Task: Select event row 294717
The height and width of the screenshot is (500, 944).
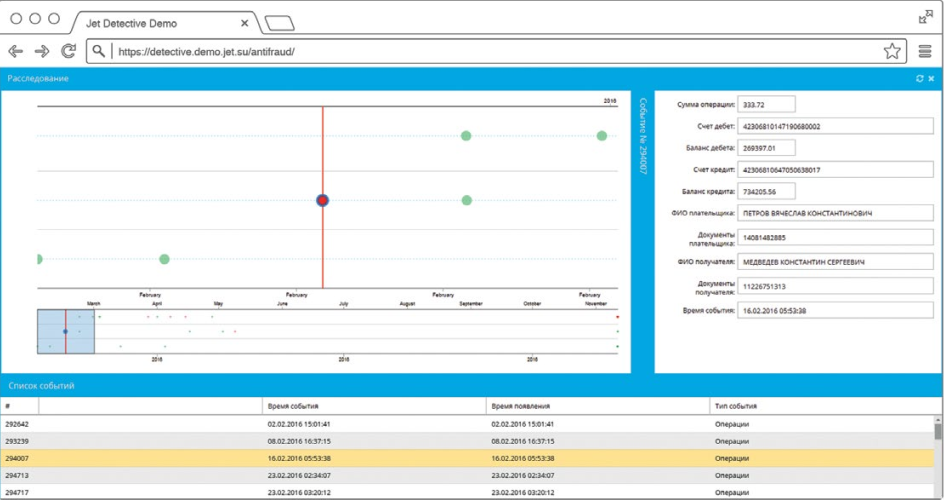Action: [467, 492]
